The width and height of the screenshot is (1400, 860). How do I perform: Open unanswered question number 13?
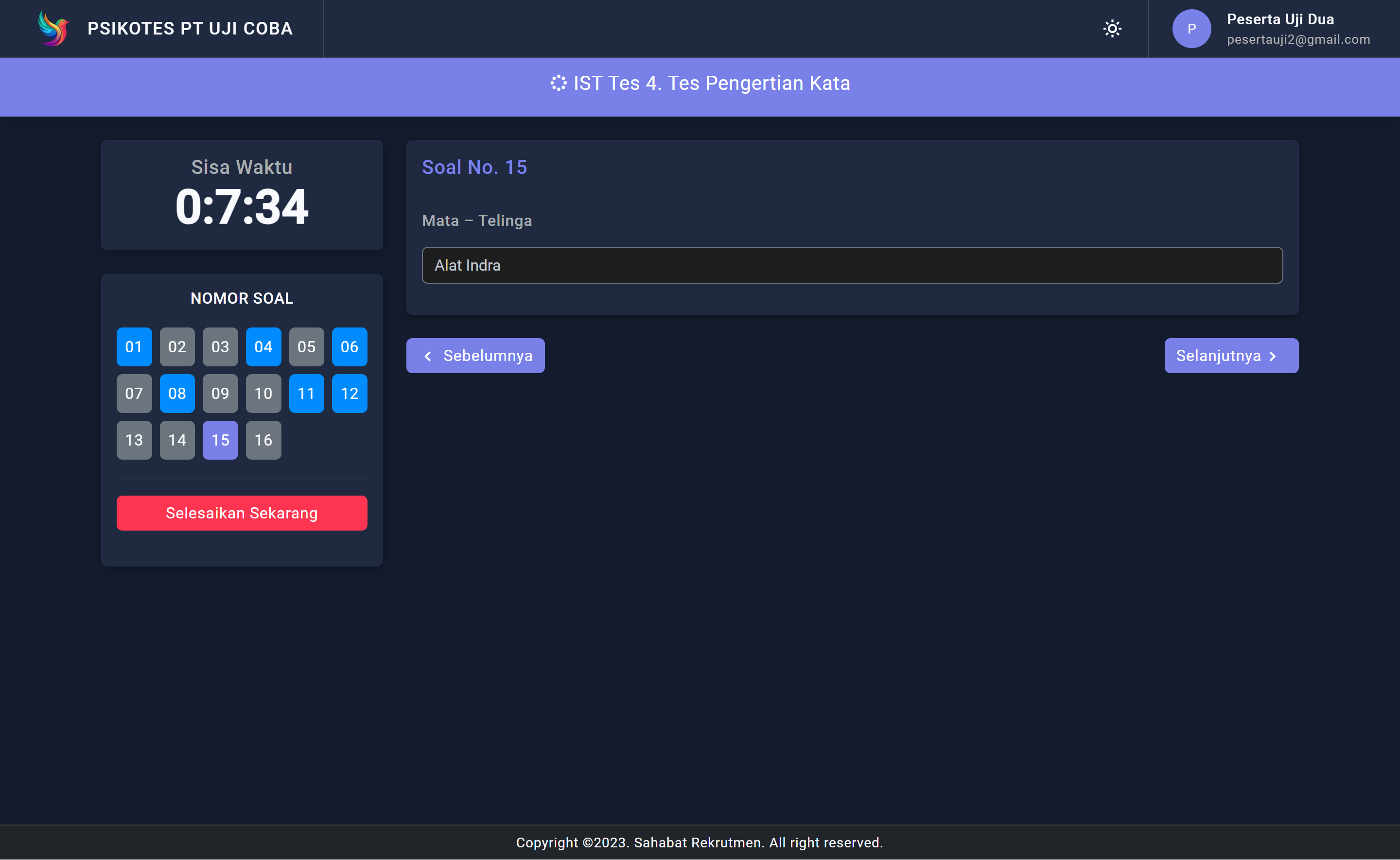coord(134,440)
